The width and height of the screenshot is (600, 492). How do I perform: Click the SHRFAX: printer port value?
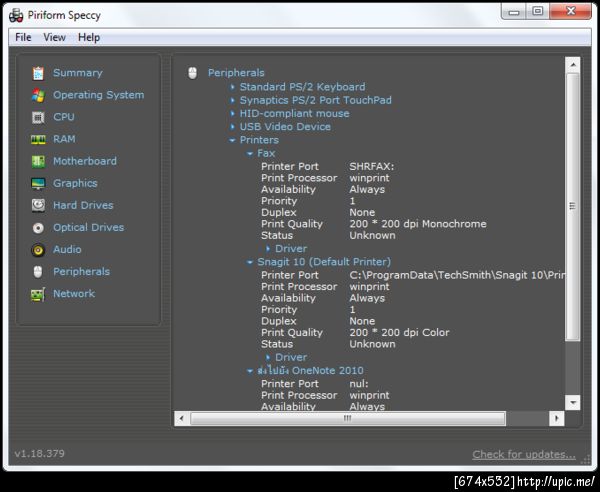372,166
